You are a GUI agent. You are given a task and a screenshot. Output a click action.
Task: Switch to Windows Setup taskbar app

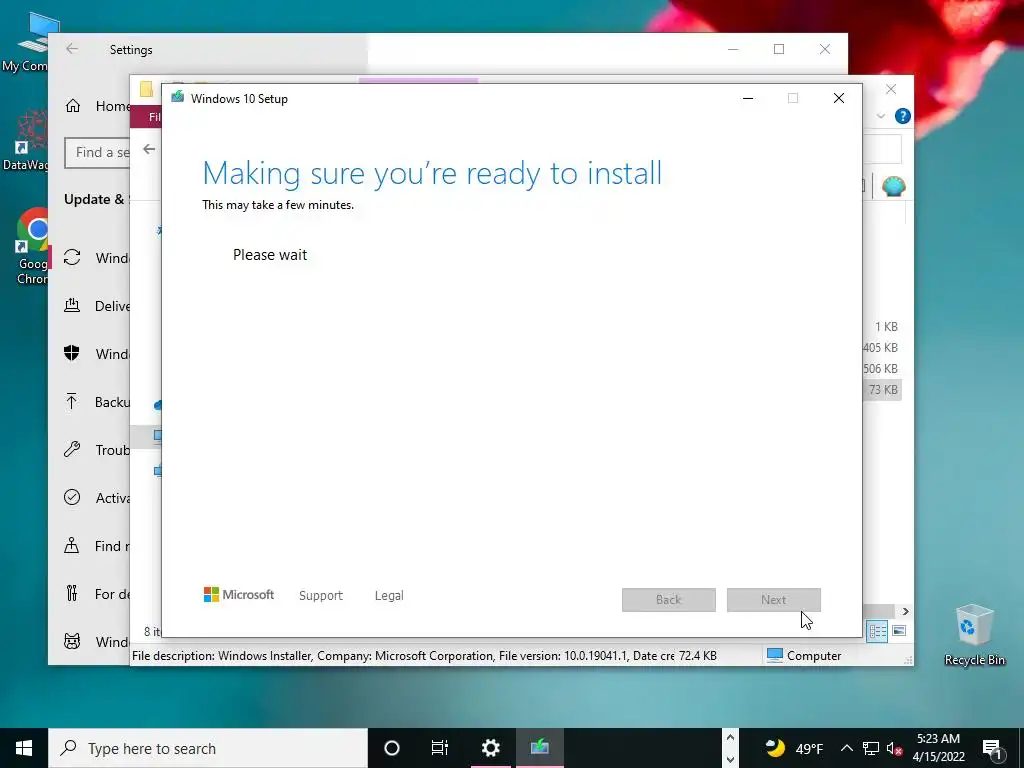pyautogui.click(x=539, y=748)
